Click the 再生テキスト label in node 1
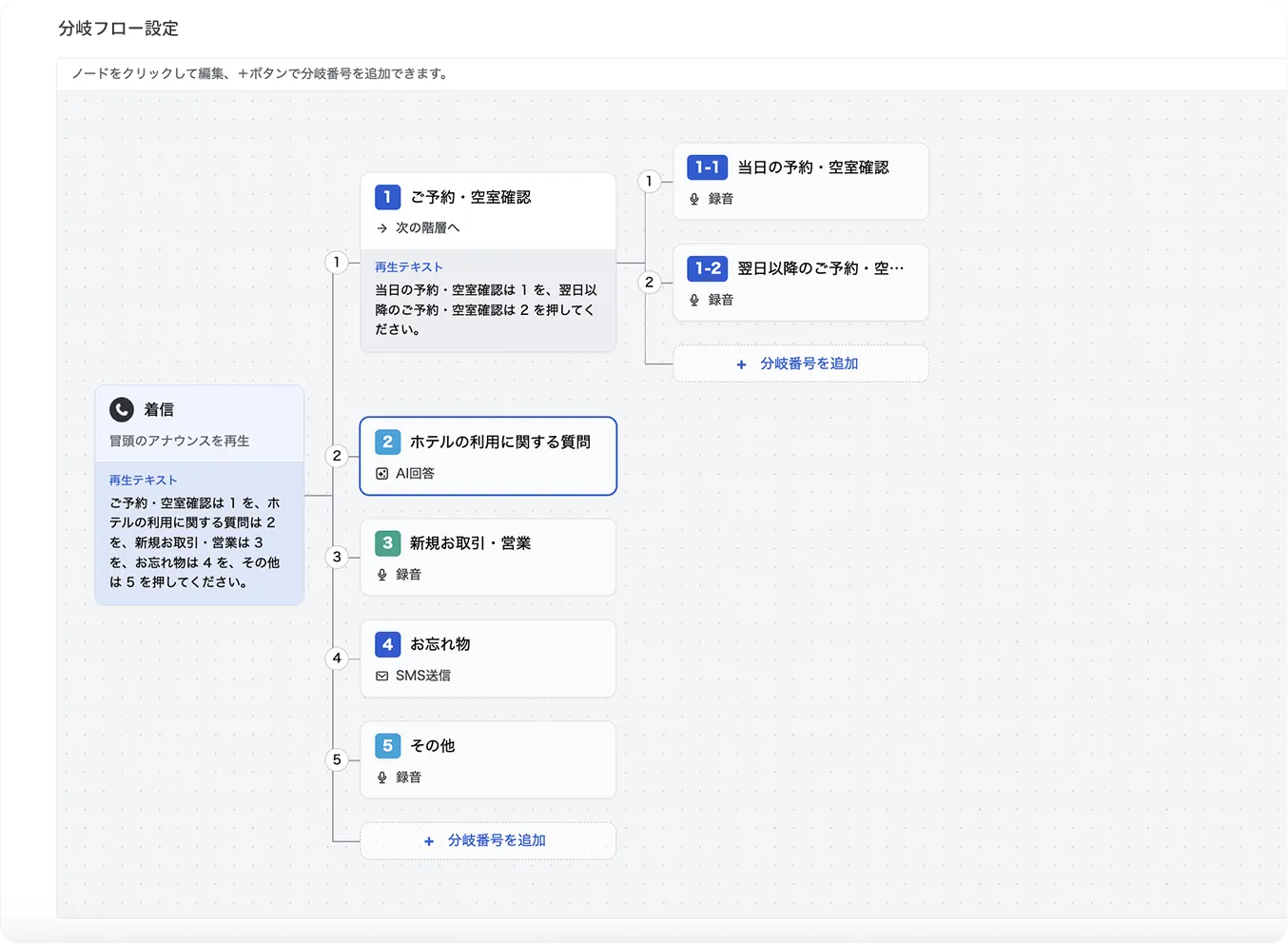This screenshot has height=944, width=1288. click(x=409, y=267)
